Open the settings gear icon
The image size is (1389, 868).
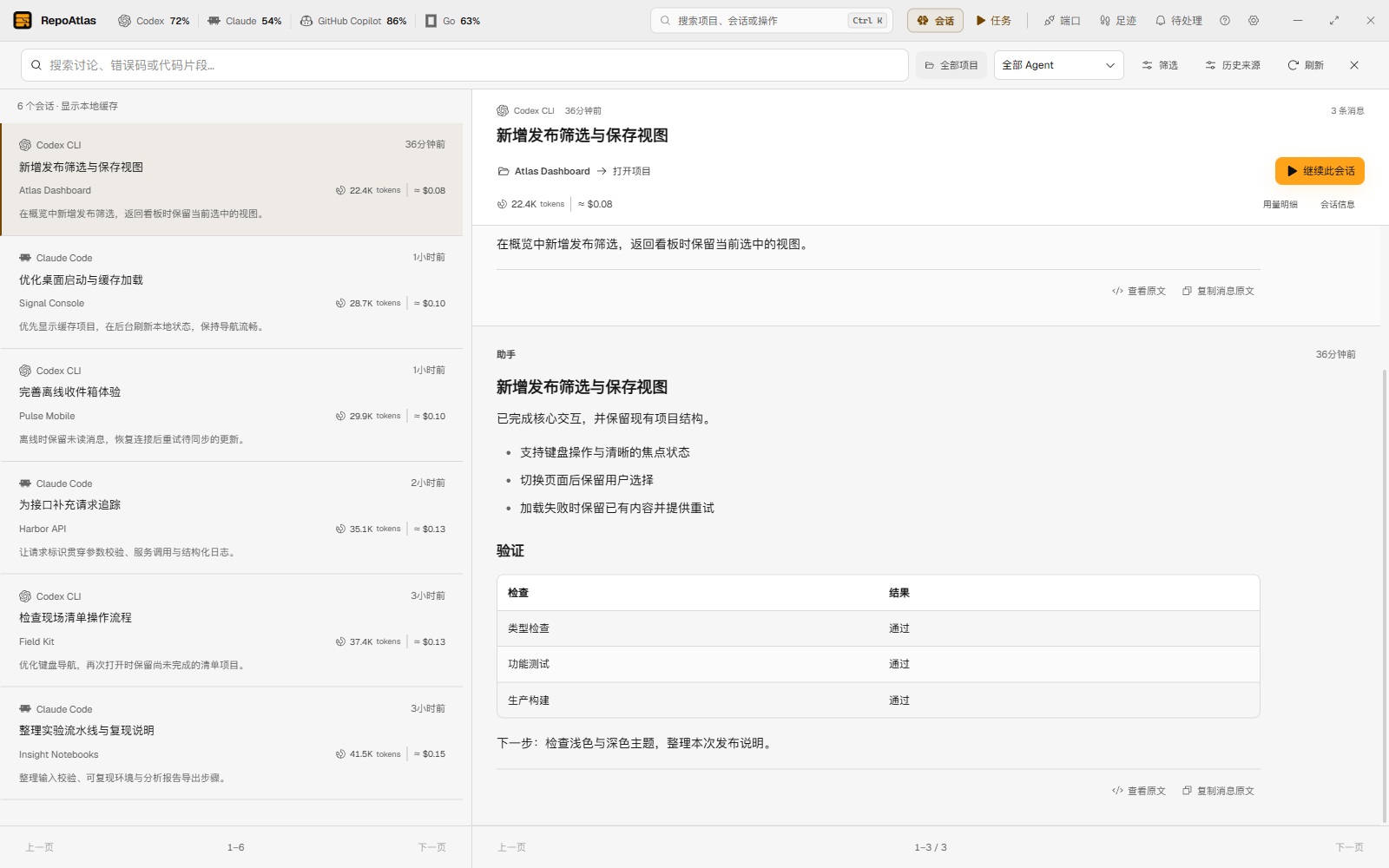click(1254, 21)
